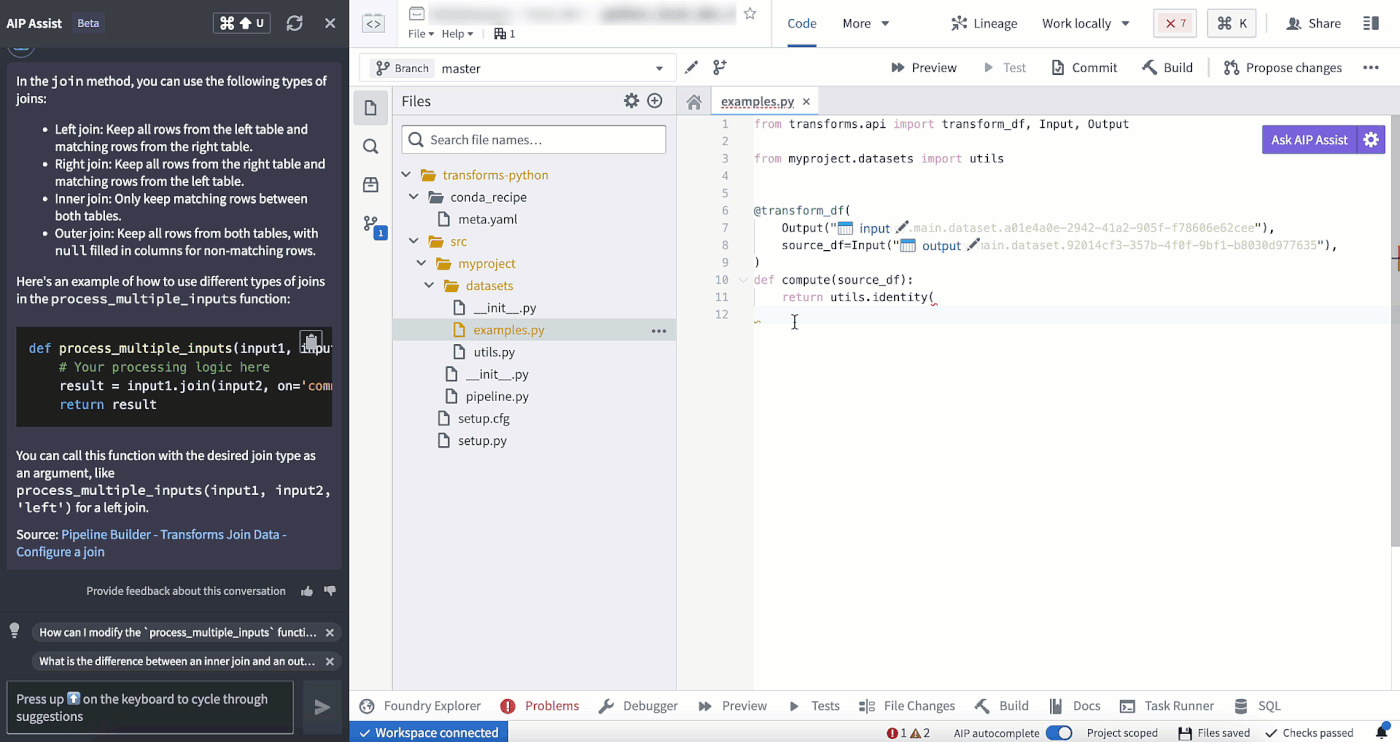
Task: Expand the Work locally dropdown
Action: (1086, 23)
